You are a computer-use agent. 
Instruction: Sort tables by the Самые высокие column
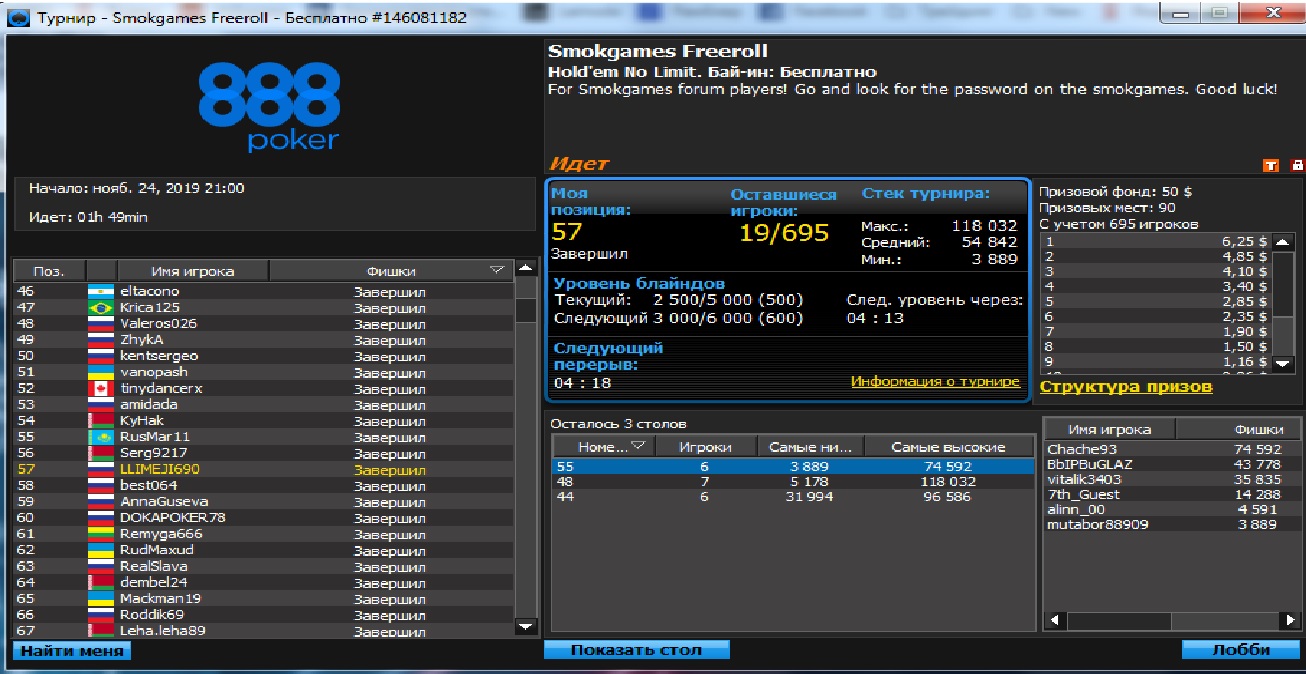click(x=949, y=447)
